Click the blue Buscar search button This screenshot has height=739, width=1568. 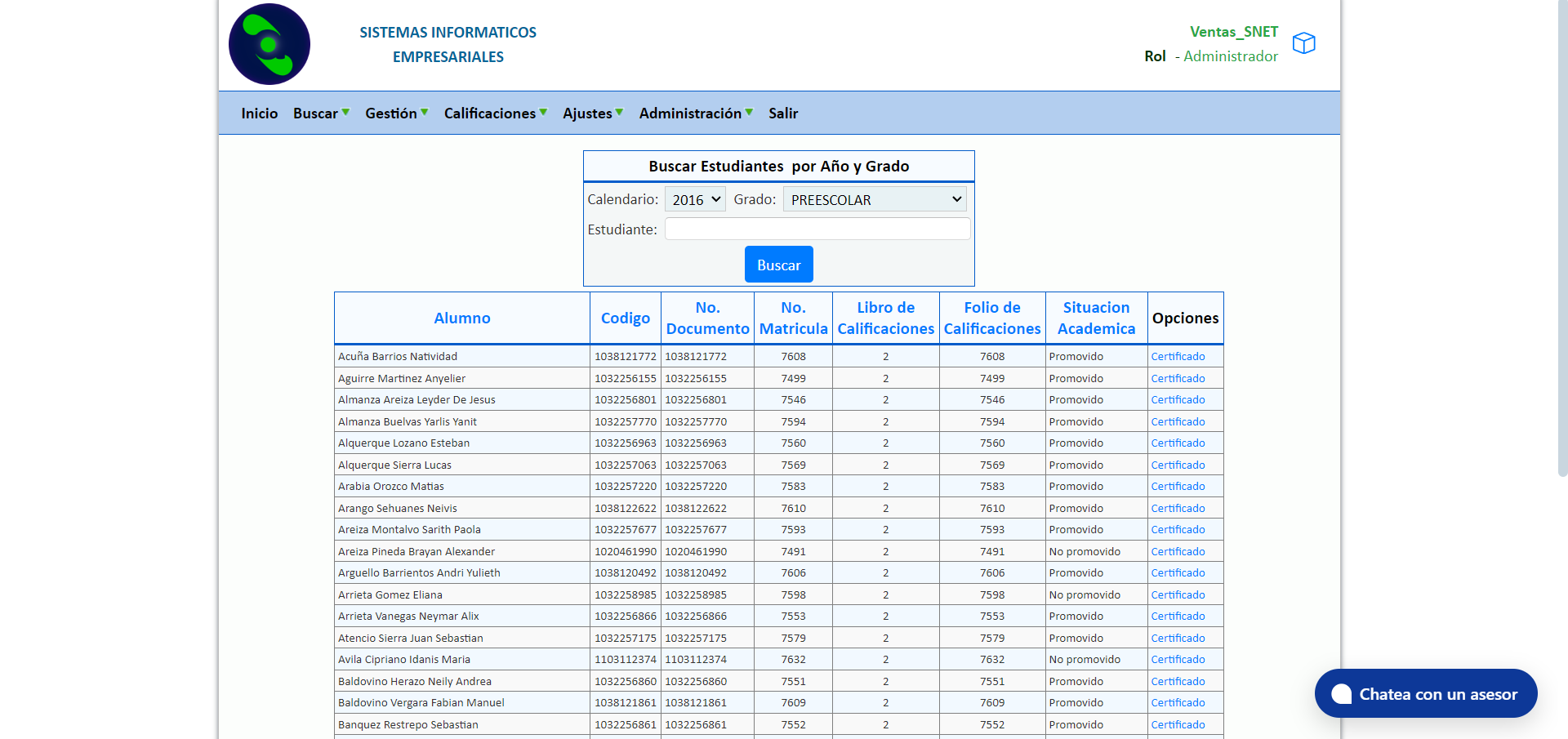pyautogui.click(x=779, y=265)
